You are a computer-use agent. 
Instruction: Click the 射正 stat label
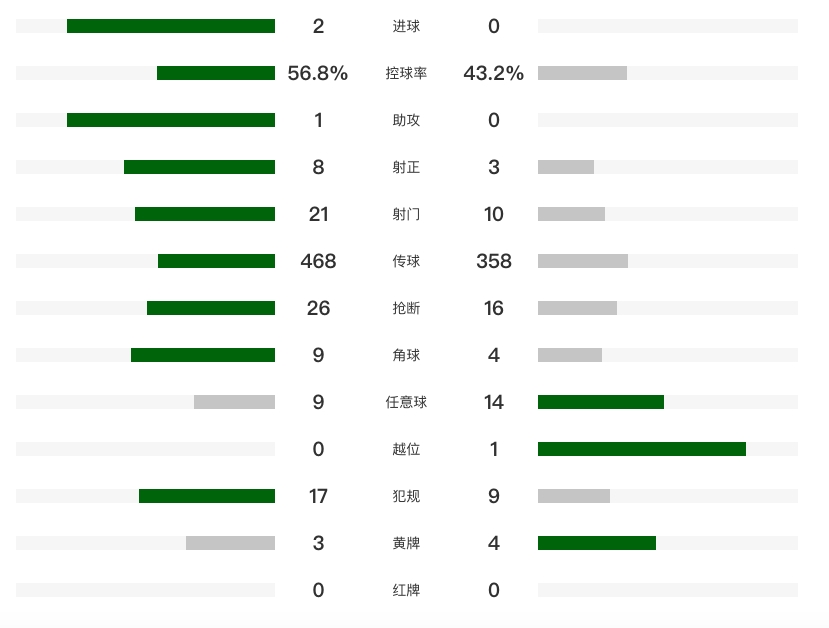[x=406, y=167]
